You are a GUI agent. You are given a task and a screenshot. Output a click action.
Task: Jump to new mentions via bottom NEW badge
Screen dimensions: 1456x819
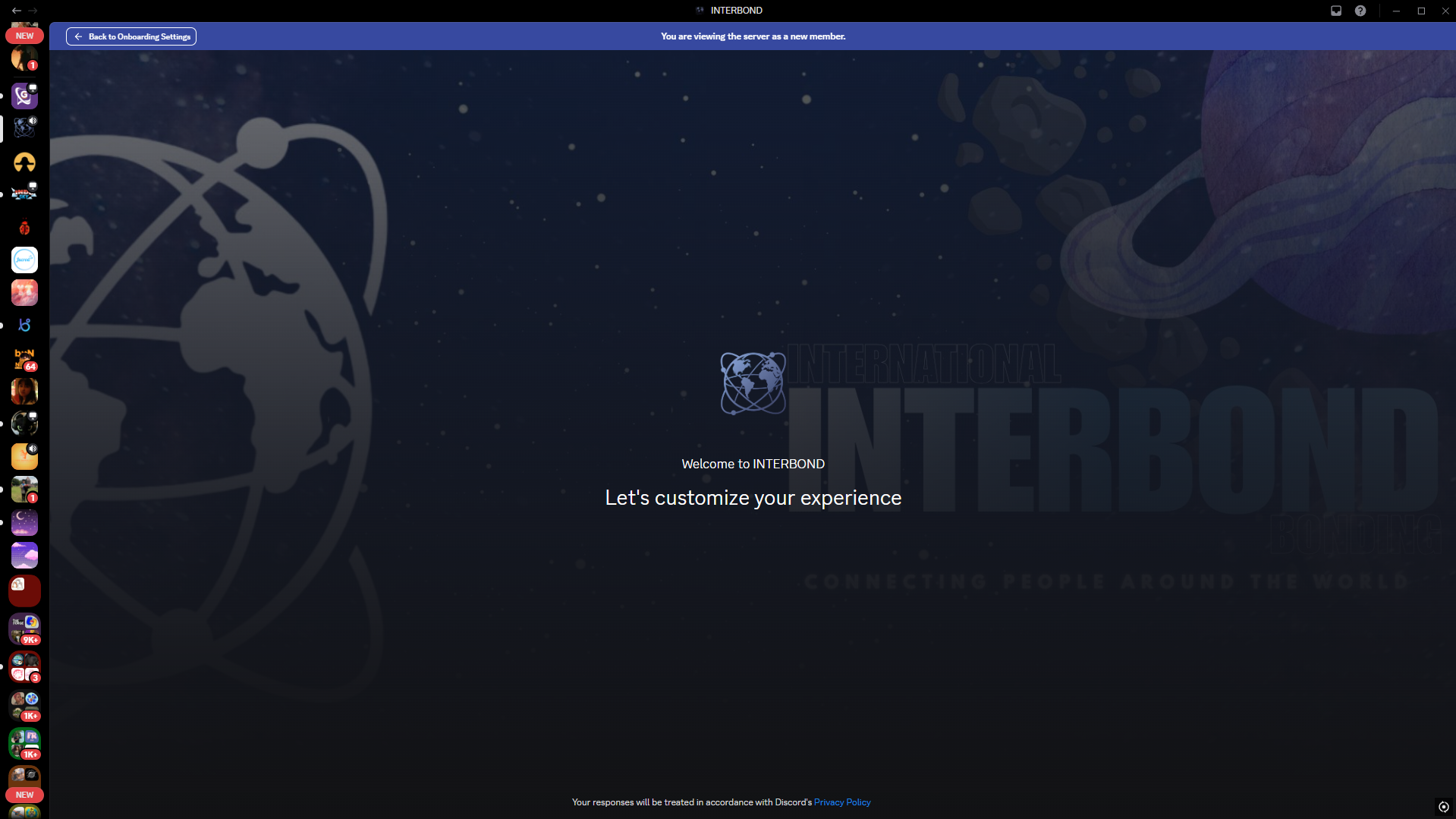[24, 795]
